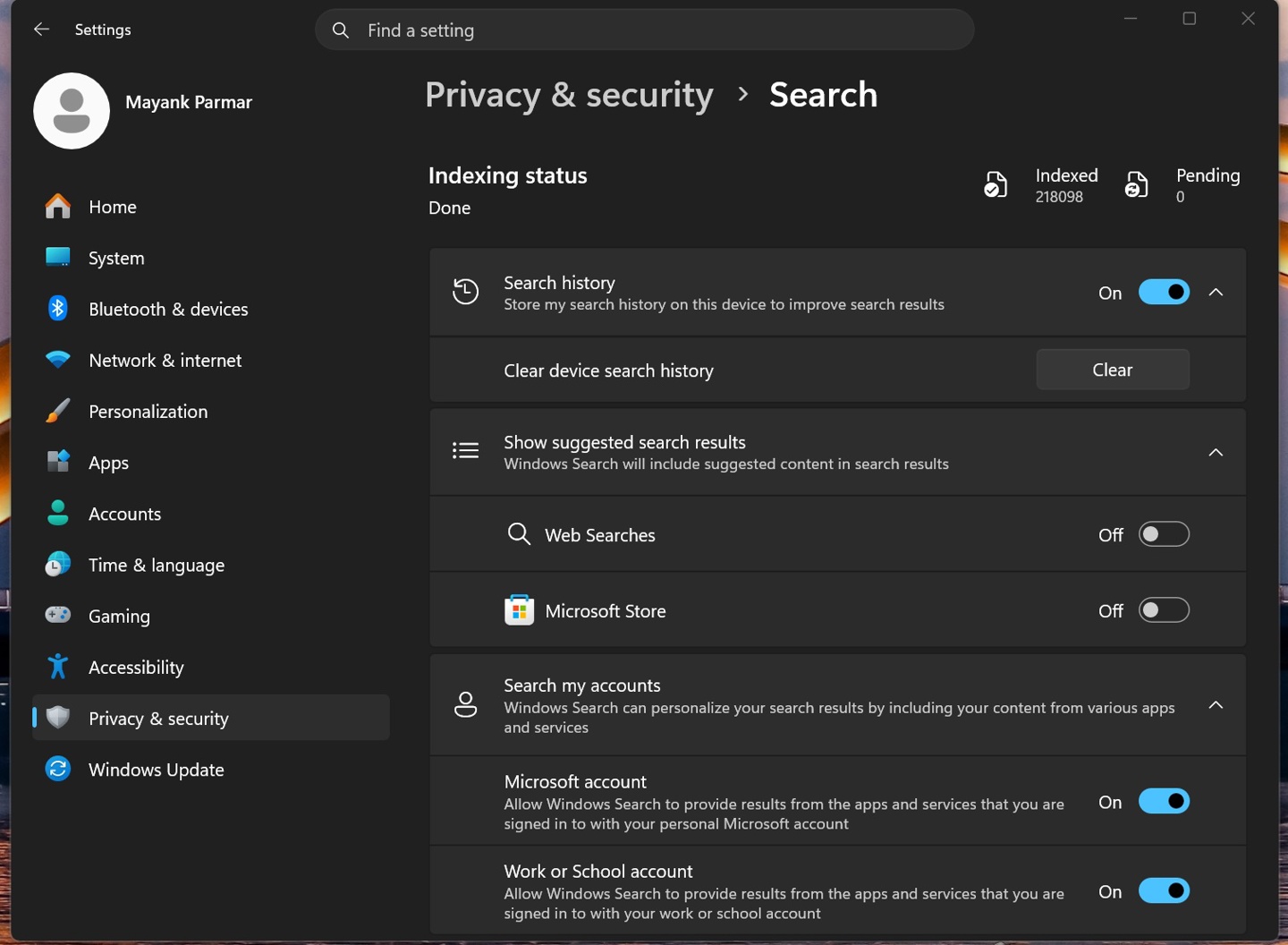Click the Personalization paintbrush icon

click(58, 411)
